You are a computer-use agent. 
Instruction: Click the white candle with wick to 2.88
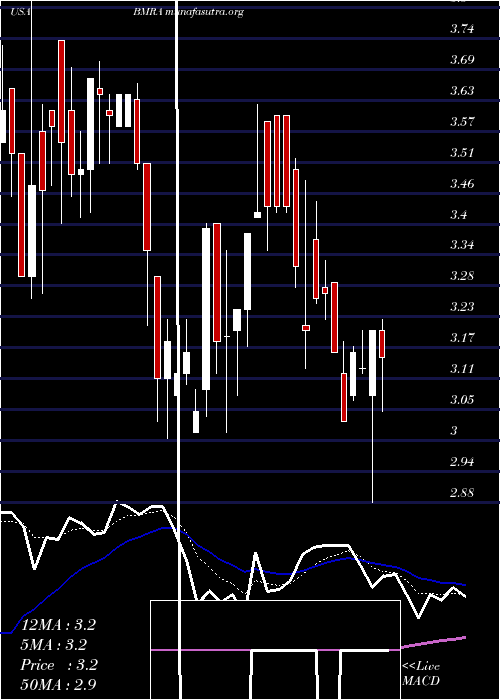(x=372, y=363)
